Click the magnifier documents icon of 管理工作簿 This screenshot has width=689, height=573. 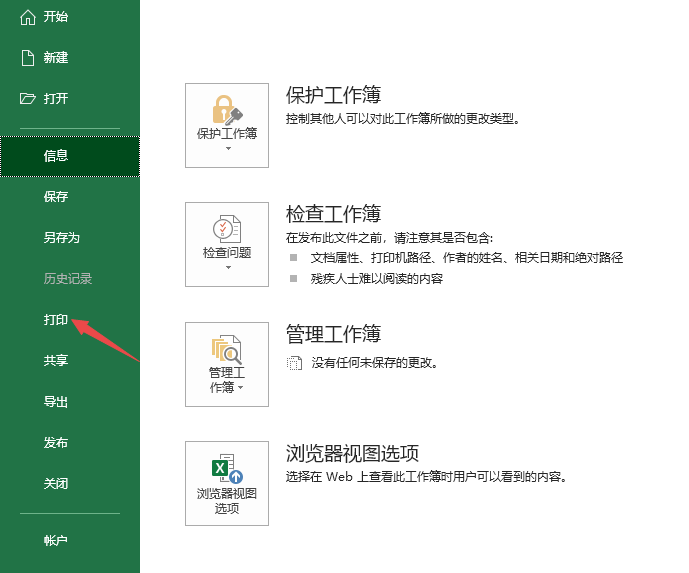[227, 350]
